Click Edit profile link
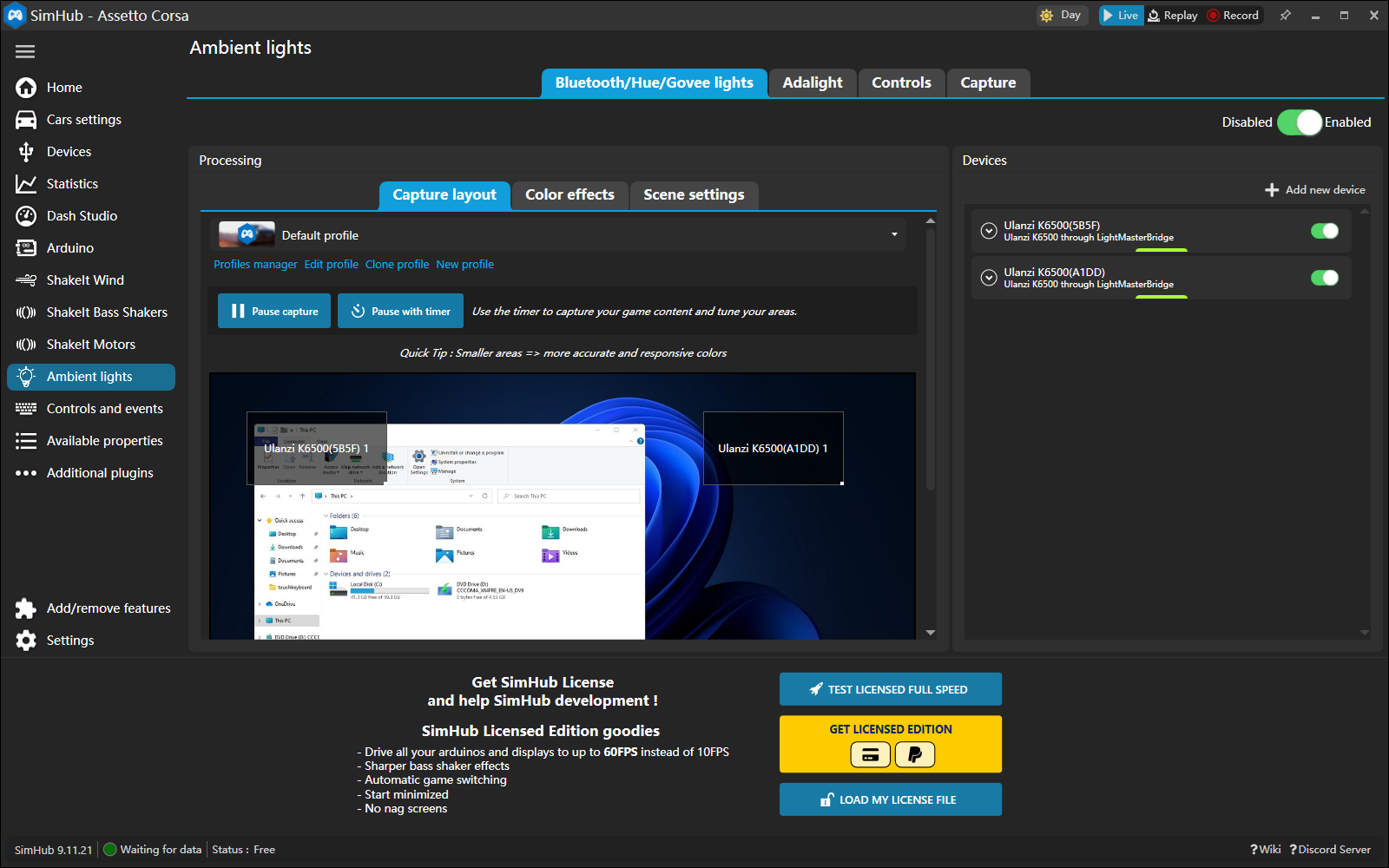This screenshot has width=1389, height=868. (332, 265)
